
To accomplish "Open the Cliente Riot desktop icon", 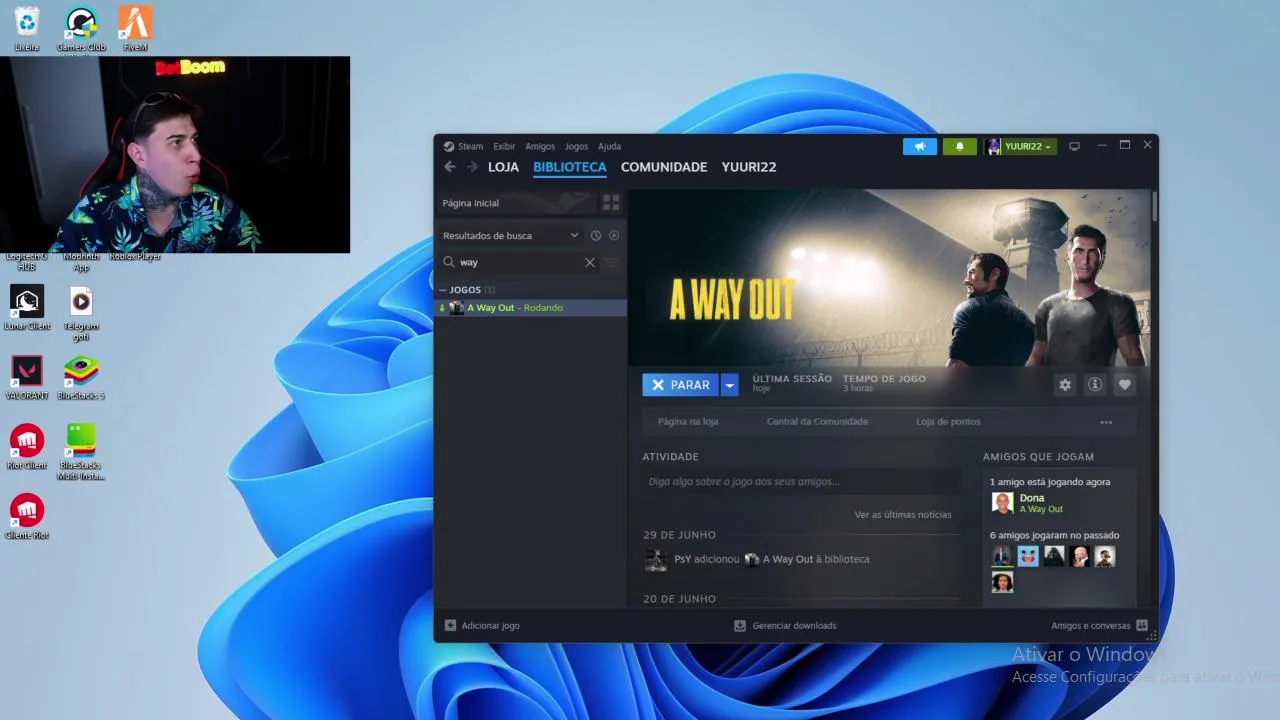I will click(27, 516).
